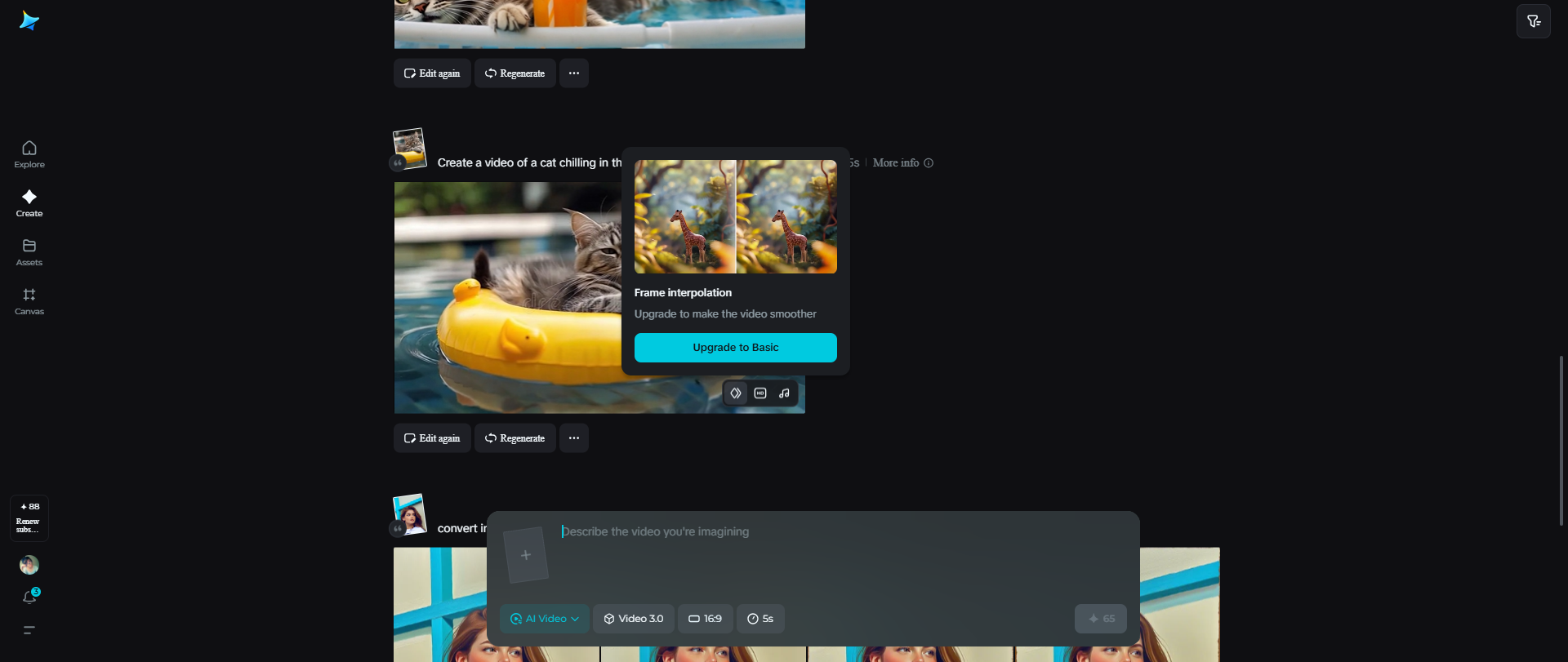
Task: Open the notifications bell
Action: [x=29, y=598]
